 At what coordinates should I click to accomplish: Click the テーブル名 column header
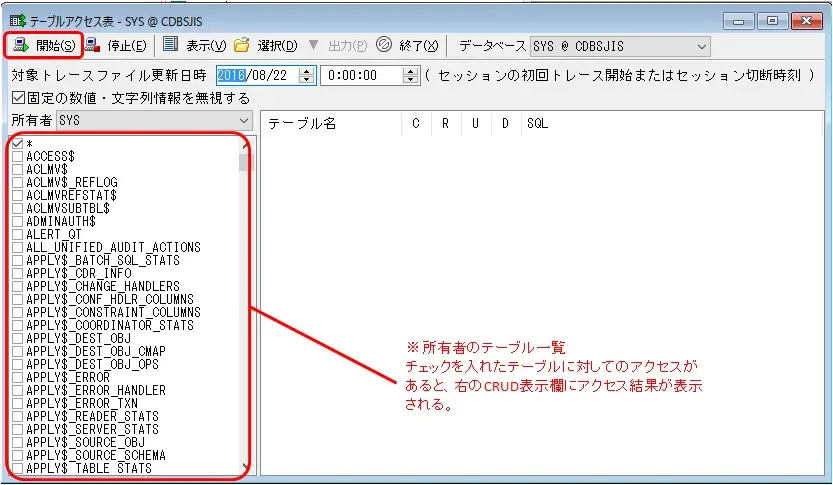pyautogui.click(x=302, y=124)
